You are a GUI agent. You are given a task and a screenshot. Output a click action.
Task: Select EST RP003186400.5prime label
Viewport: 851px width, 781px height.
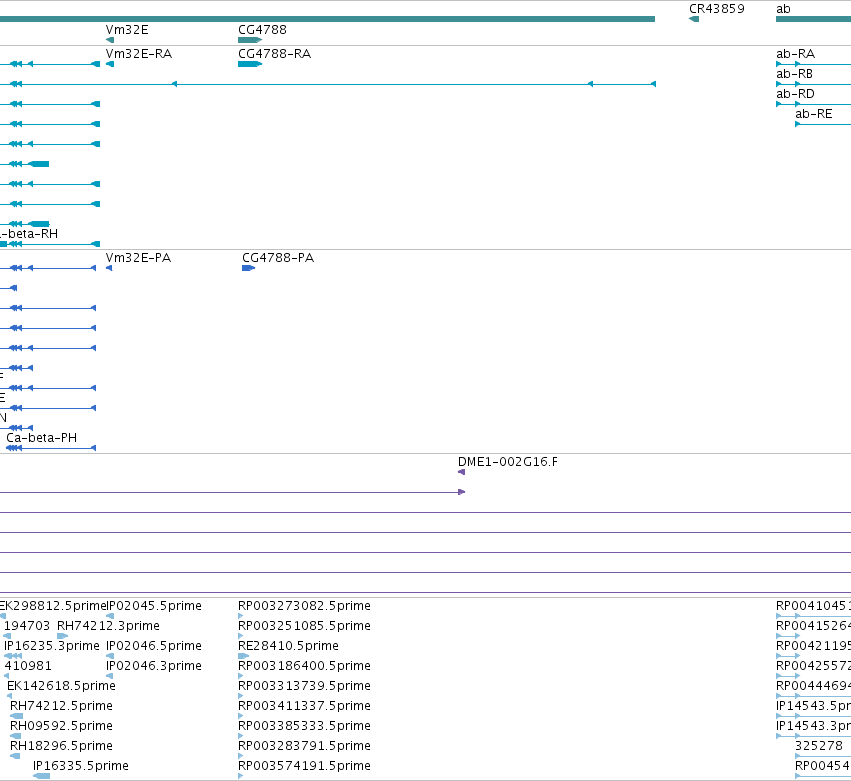click(x=304, y=666)
